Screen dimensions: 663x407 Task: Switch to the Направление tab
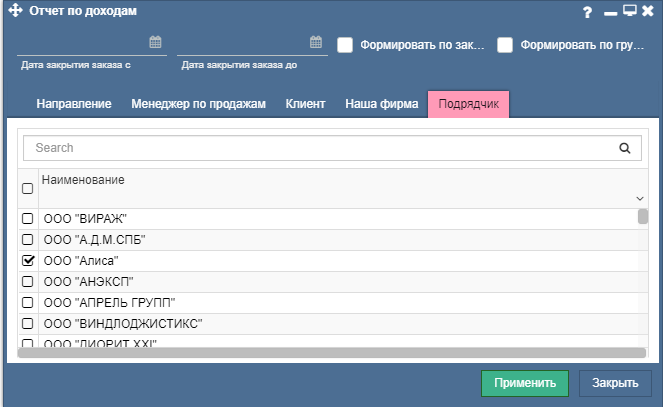(73, 104)
